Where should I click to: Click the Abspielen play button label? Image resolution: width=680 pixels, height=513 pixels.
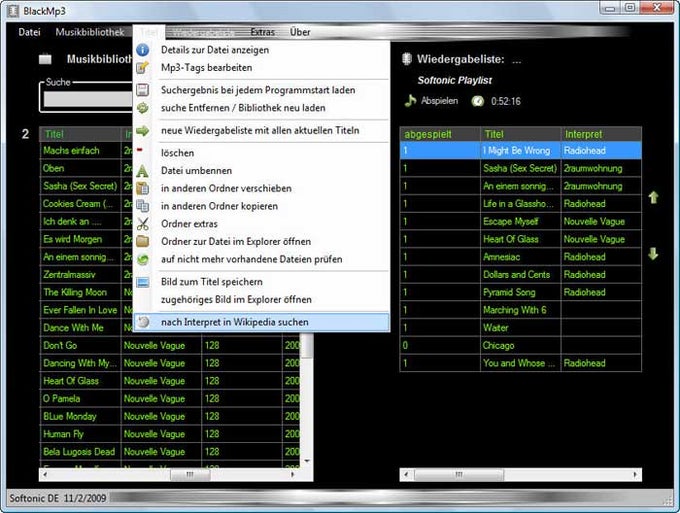coord(439,101)
